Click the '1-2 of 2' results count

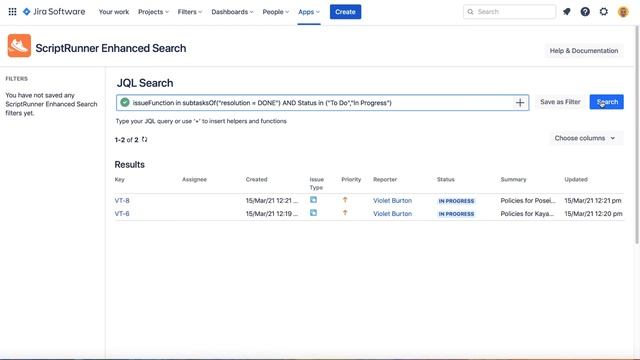click(x=127, y=140)
